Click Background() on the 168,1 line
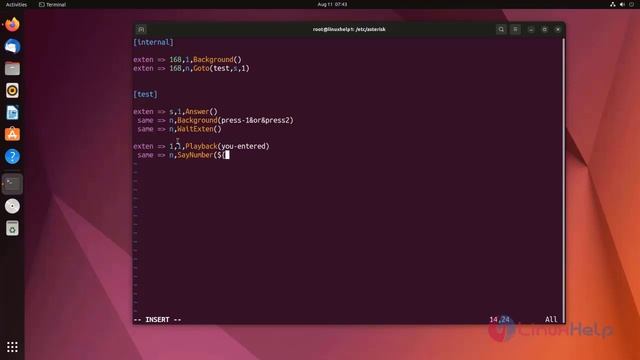This screenshot has height=360, width=640. point(217,60)
